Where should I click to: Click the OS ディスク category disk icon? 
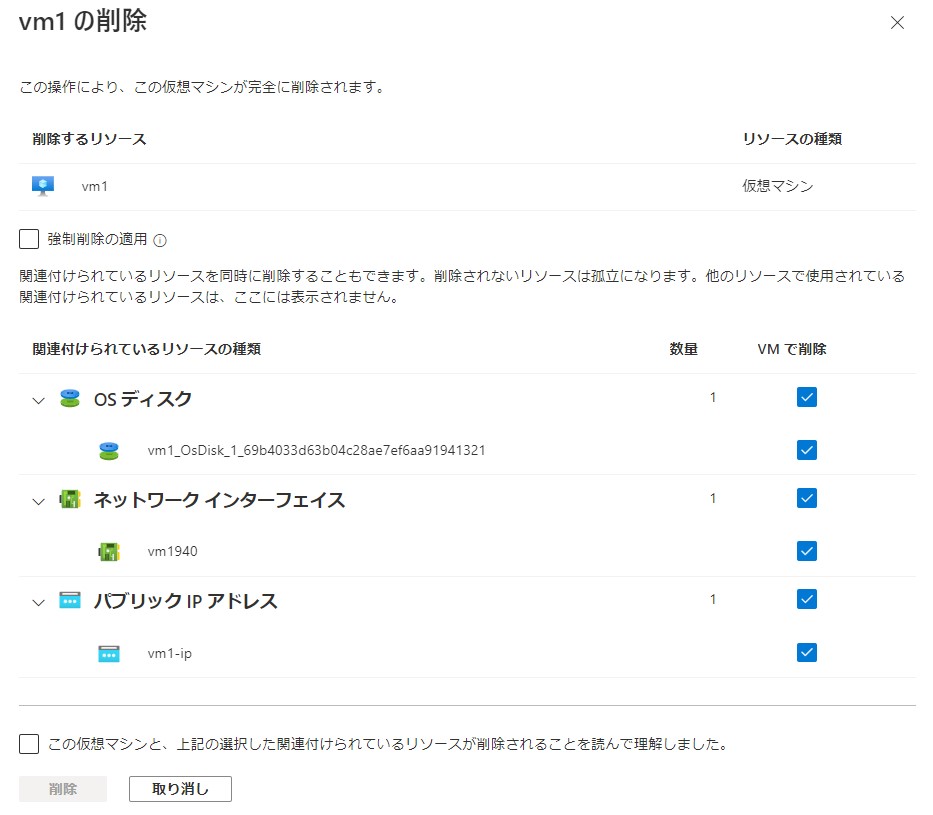pyautogui.click(x=69, y=399)
